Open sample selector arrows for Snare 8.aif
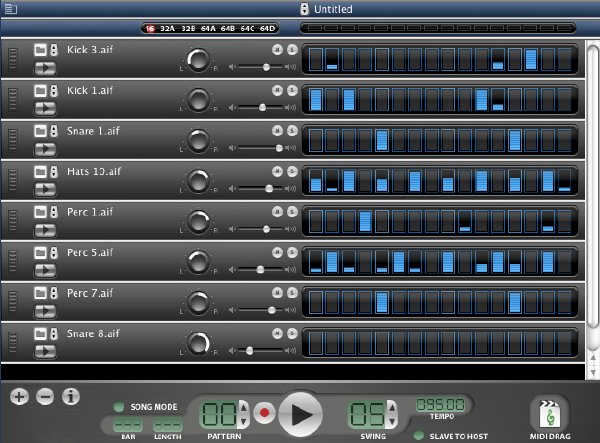The image size is (600, 443). [x=54, y=334]
